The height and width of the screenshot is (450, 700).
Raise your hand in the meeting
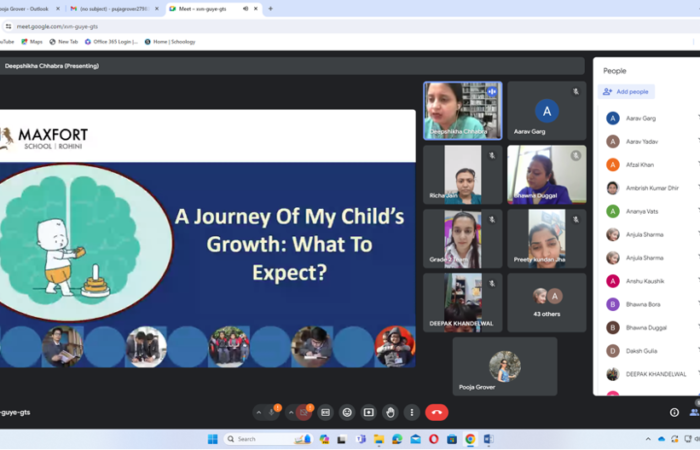click(x=389, y=412)
